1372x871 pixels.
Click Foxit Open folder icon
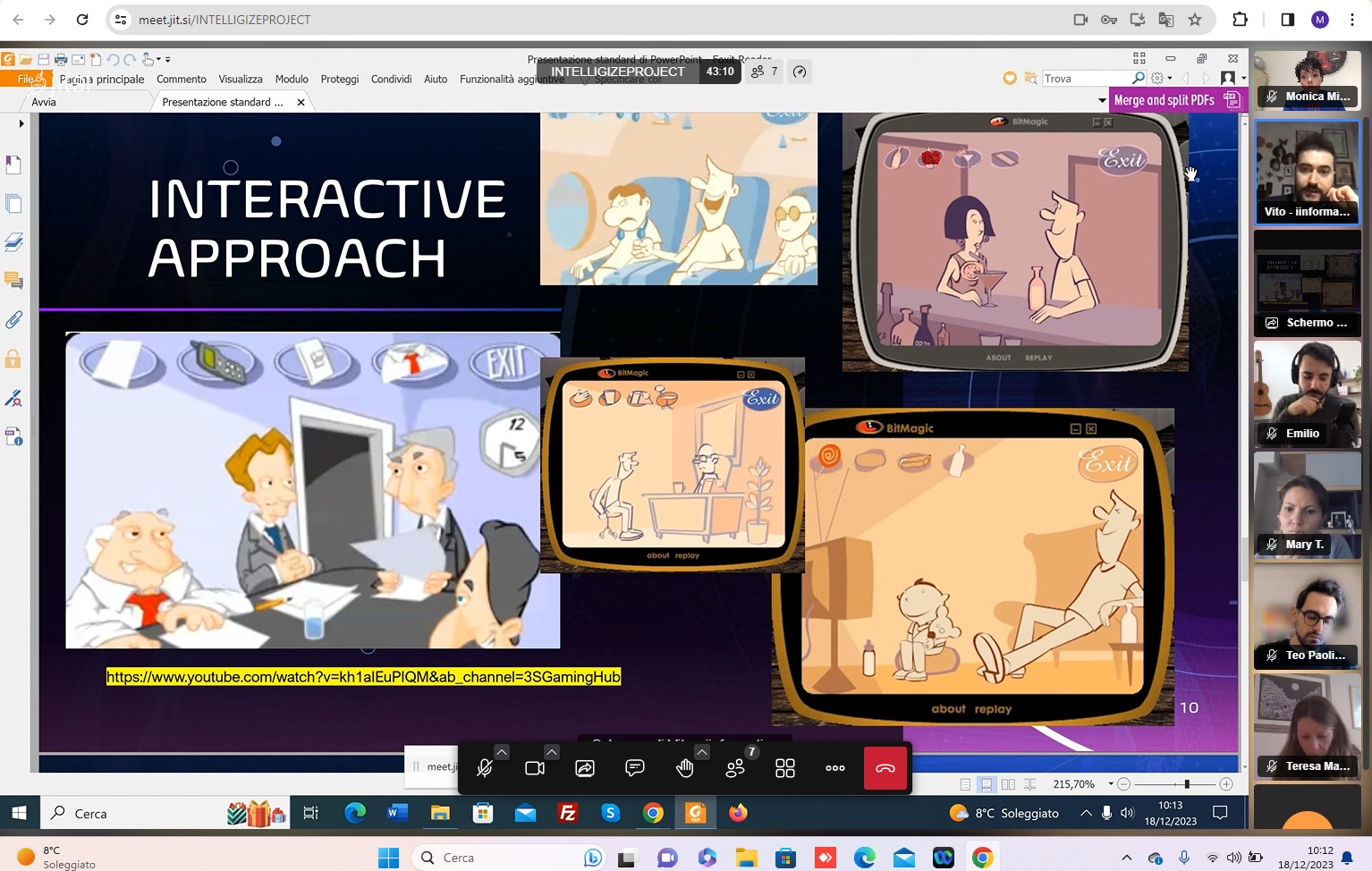point(26,60)
